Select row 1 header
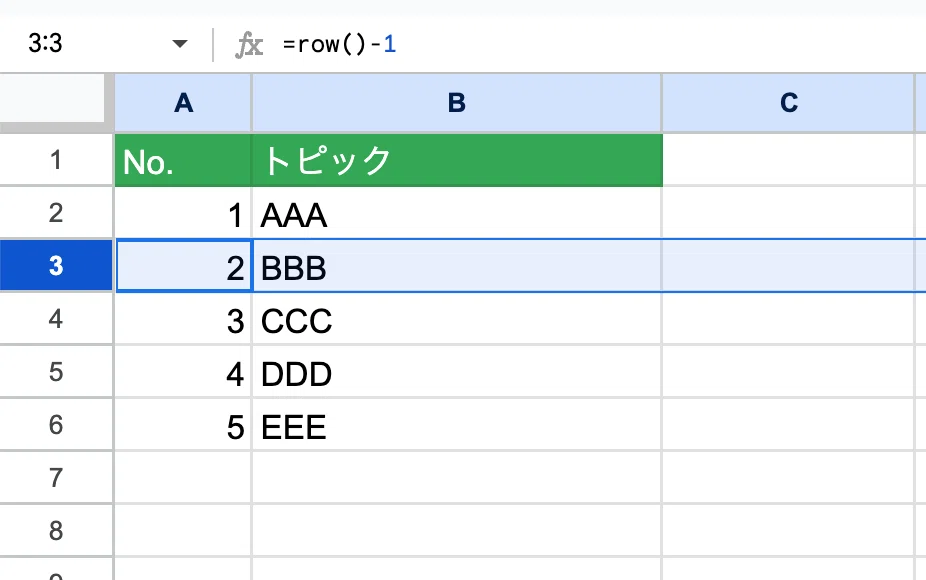The height and width of the screenshot is (580, 926). point(56,159)
